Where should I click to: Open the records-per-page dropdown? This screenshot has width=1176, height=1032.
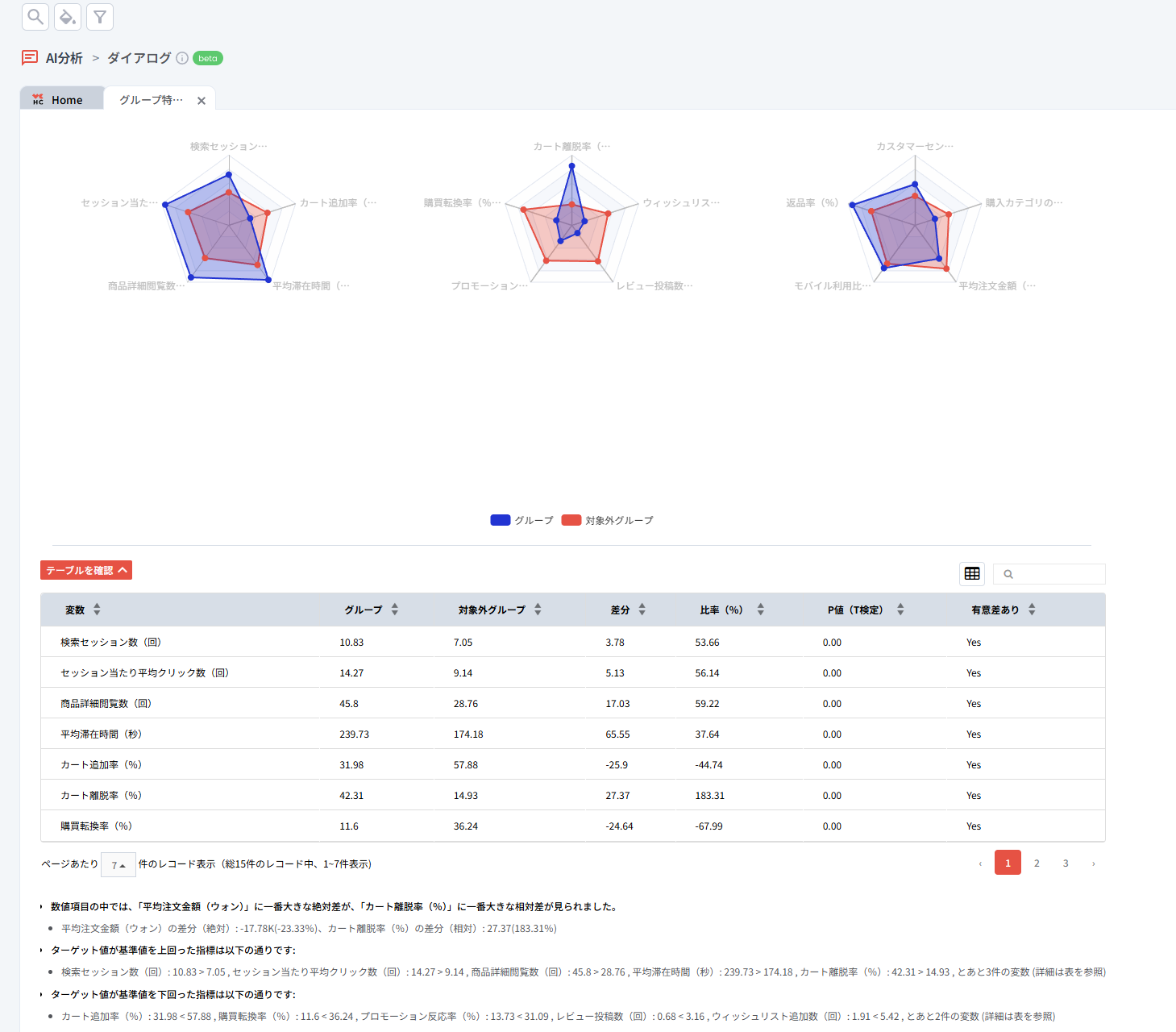(118, 864)
